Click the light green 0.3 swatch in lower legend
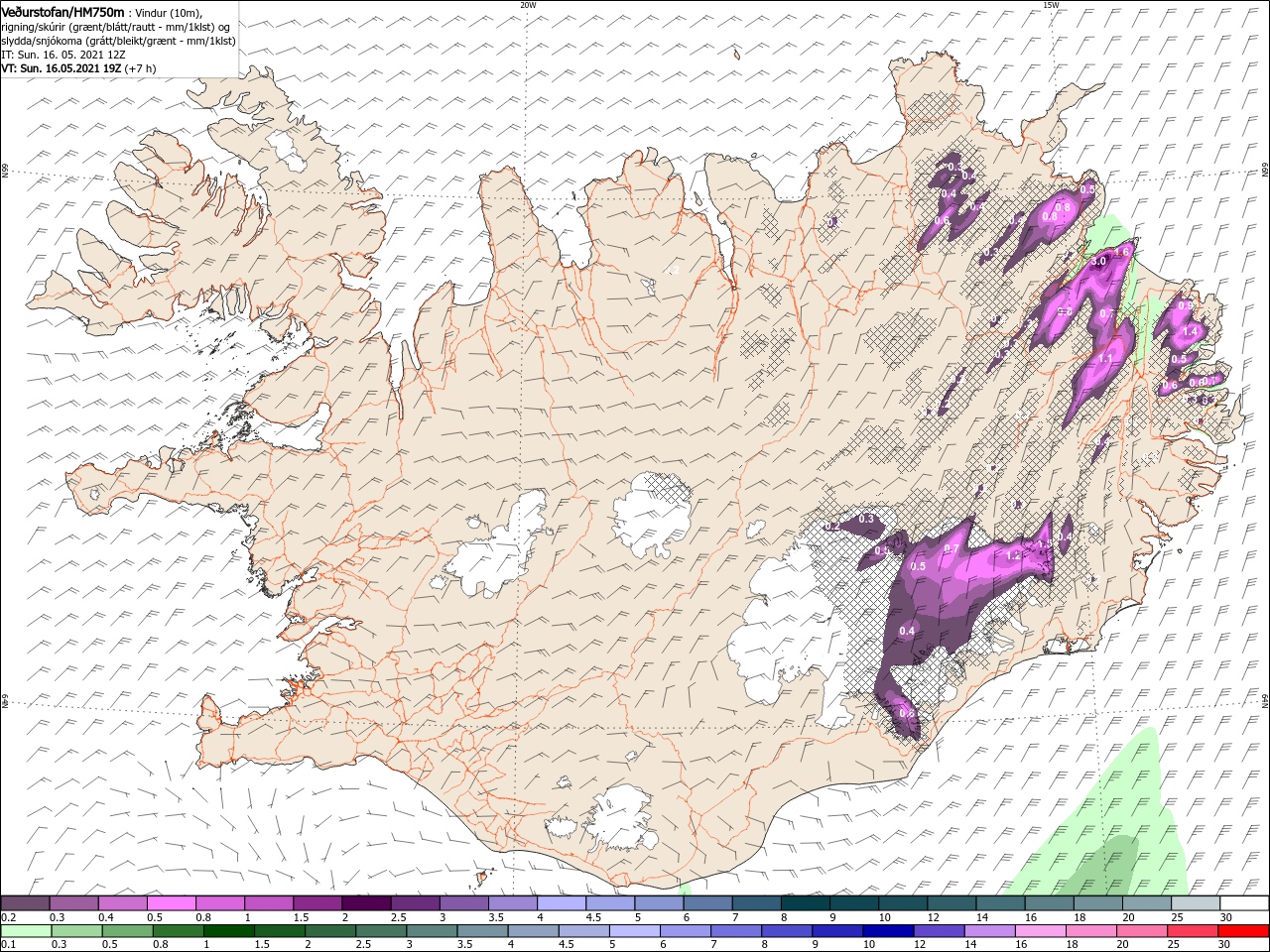 (x=76, y=931)
